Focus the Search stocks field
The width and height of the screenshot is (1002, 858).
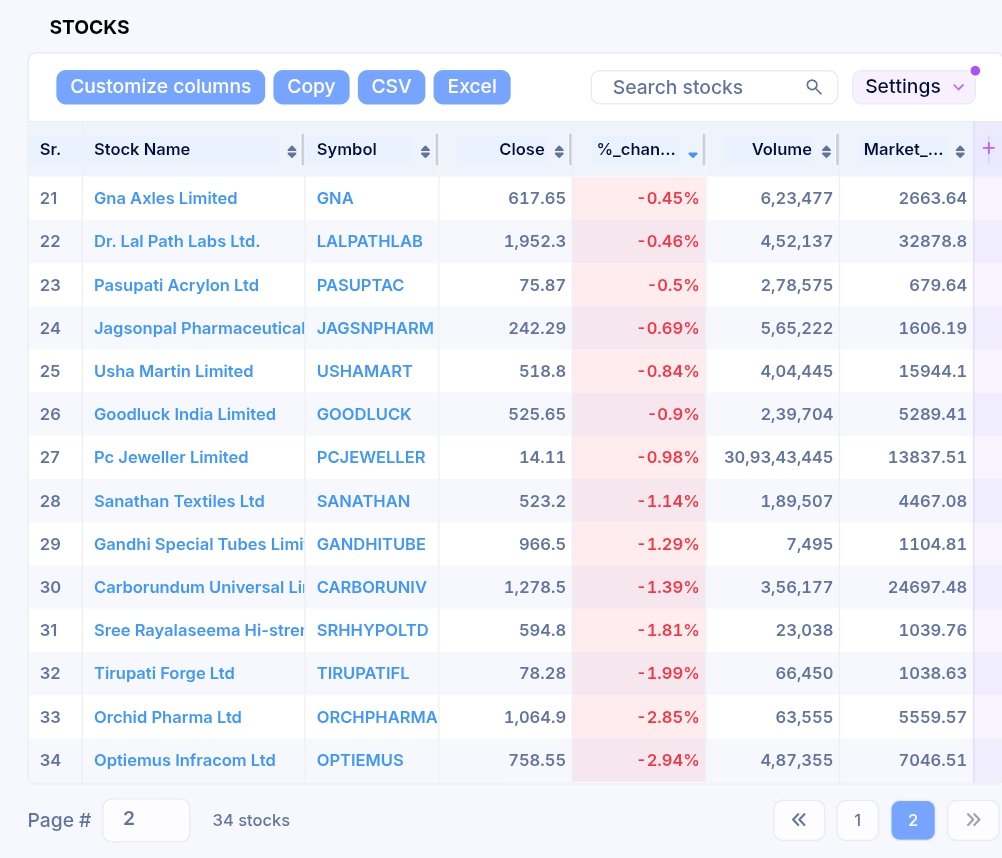(x=714, y=87)
